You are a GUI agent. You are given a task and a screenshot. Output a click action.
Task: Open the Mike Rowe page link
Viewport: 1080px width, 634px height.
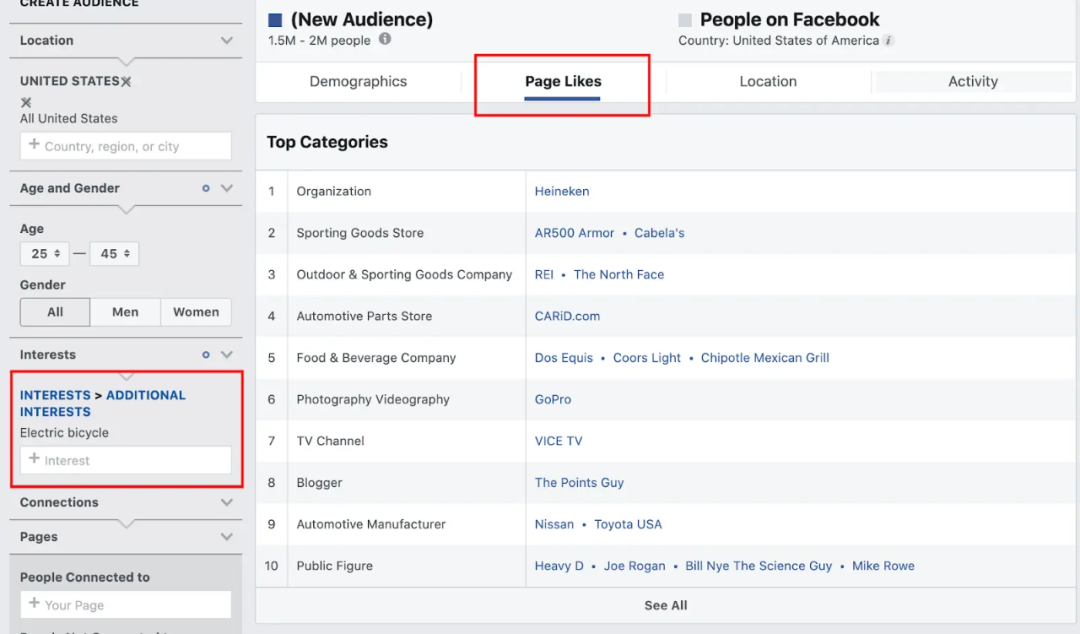(883, 566)
